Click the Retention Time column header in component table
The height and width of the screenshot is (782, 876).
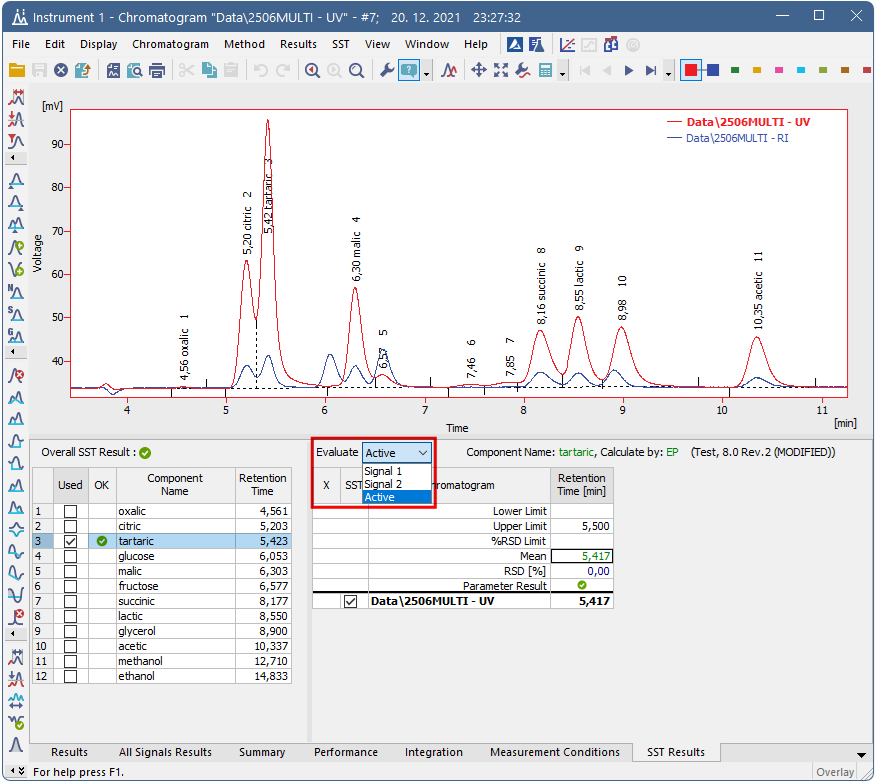tap(263, 485)
